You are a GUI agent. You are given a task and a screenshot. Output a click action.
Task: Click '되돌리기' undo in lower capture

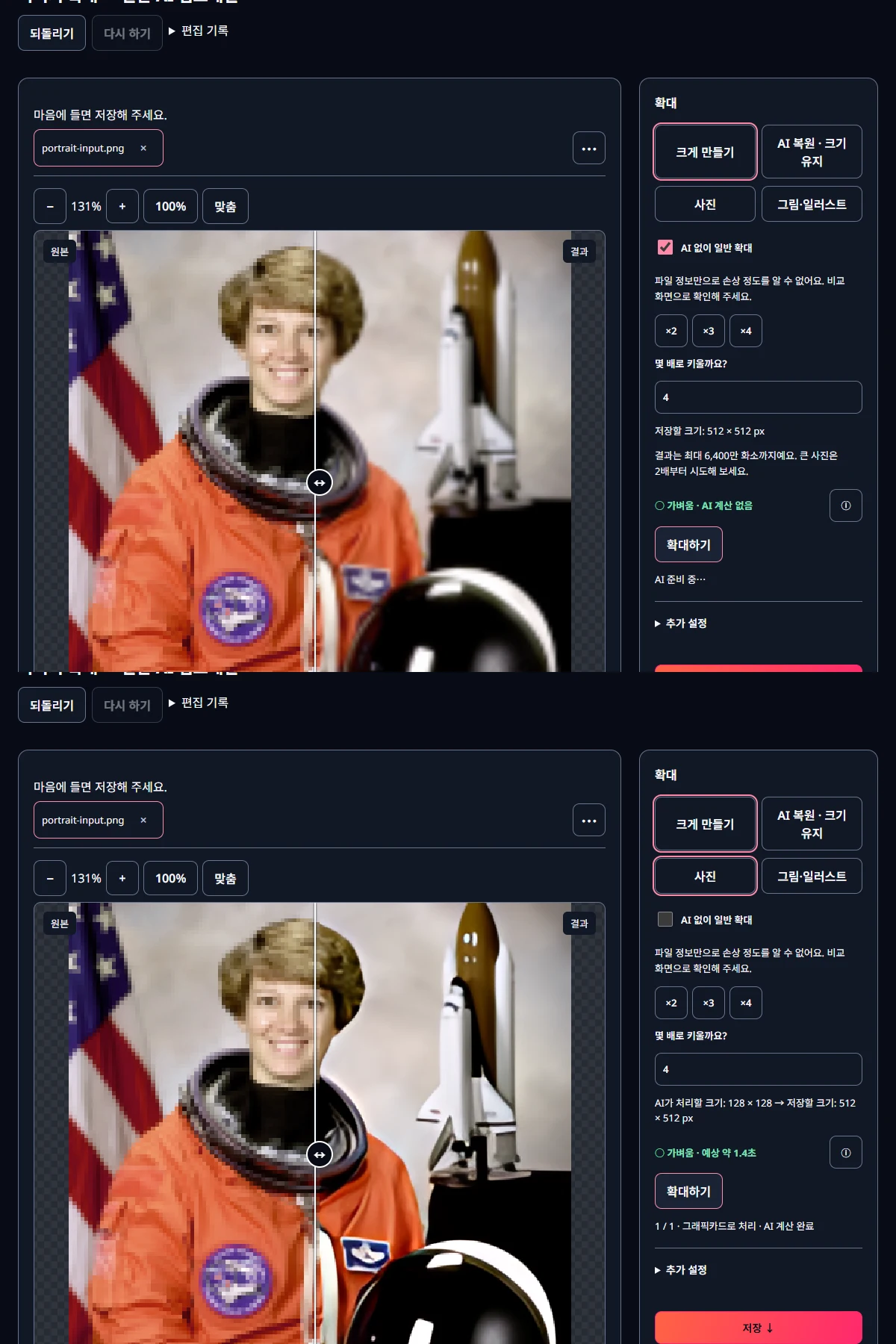(52, 705)
